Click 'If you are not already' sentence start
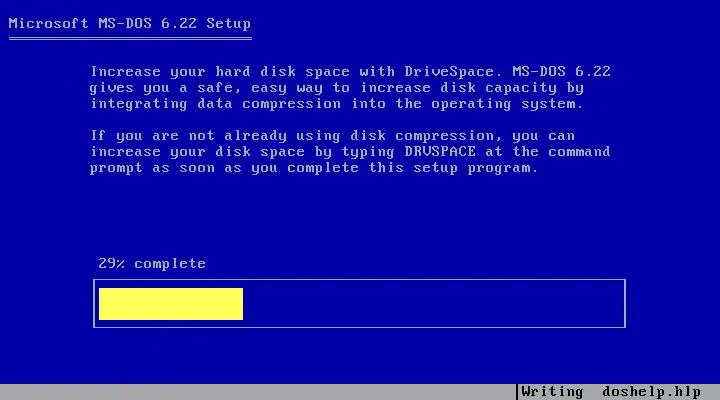Image resolution: width=720 pixels, height=400 pixels. click(188, 136)
